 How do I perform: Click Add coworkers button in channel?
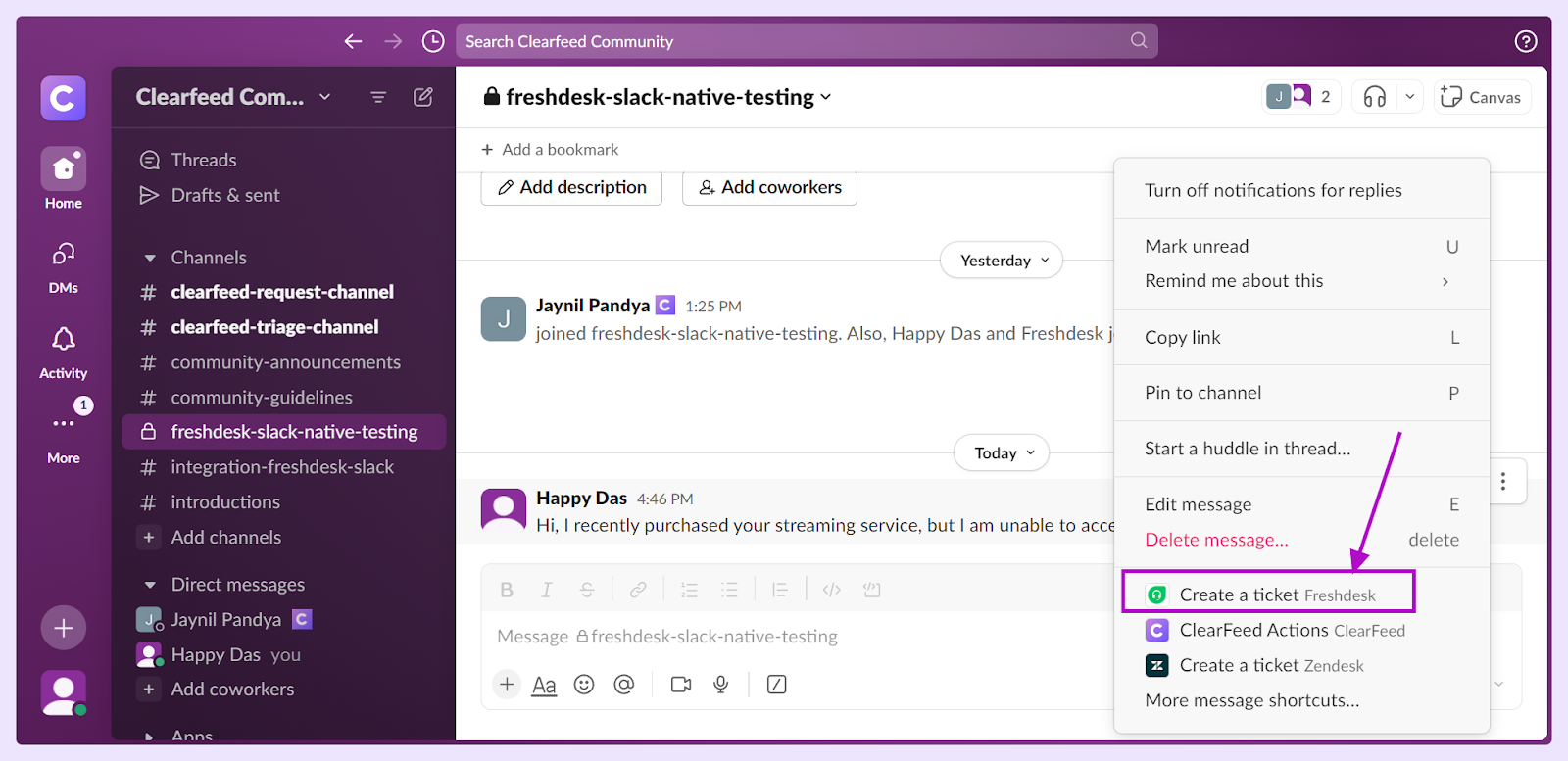pos(769,187)
